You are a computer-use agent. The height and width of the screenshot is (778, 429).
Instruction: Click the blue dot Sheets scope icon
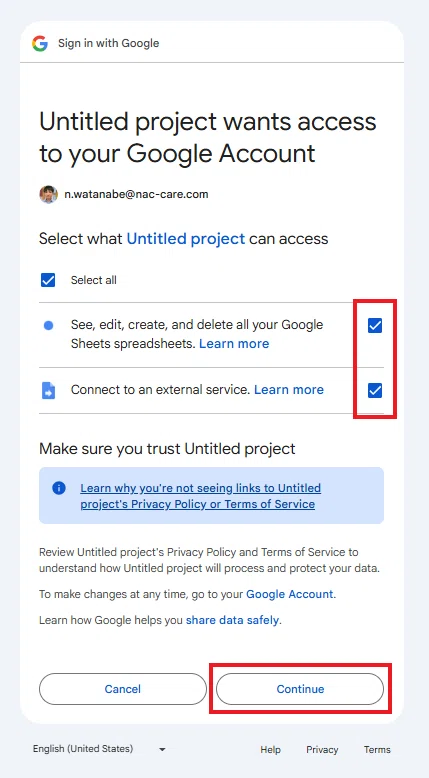pyautogui.click(x=48, y=325)
